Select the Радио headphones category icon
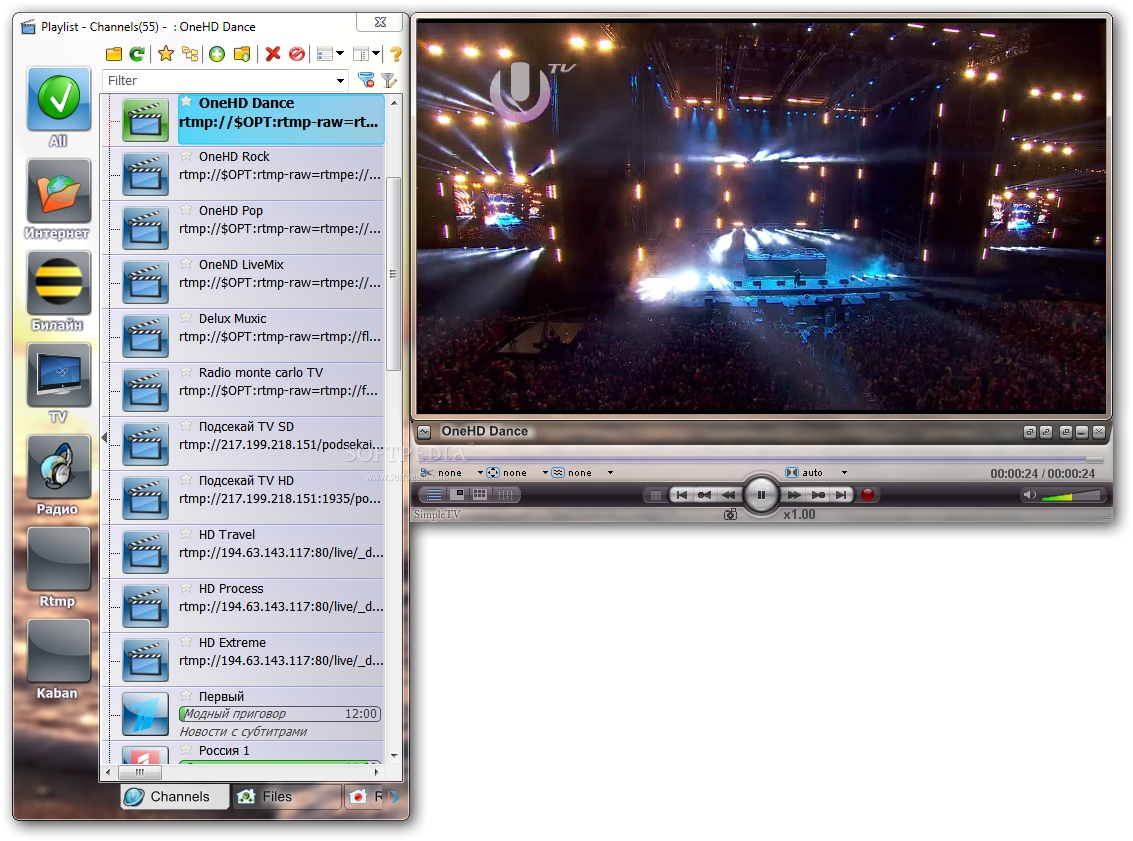 pyautogui.click(x=59, y=467)
